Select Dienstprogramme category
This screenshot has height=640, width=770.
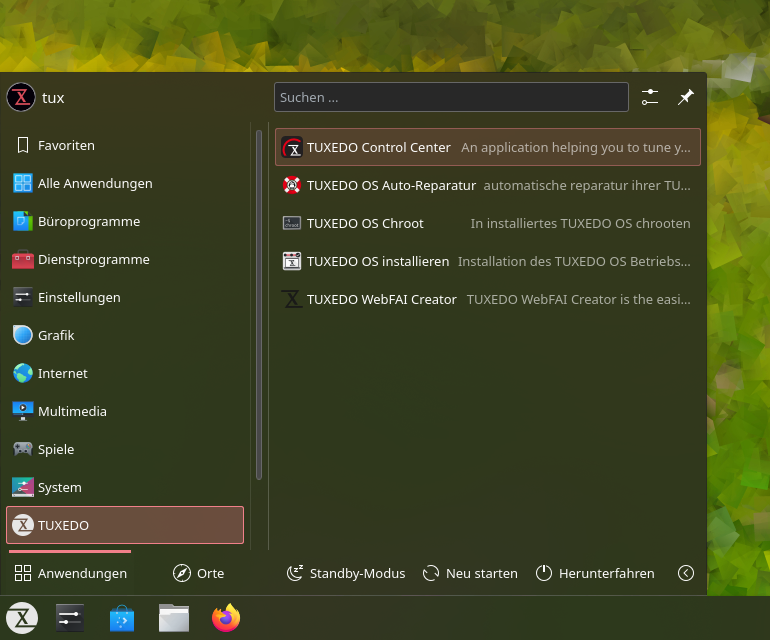point(125,259)
